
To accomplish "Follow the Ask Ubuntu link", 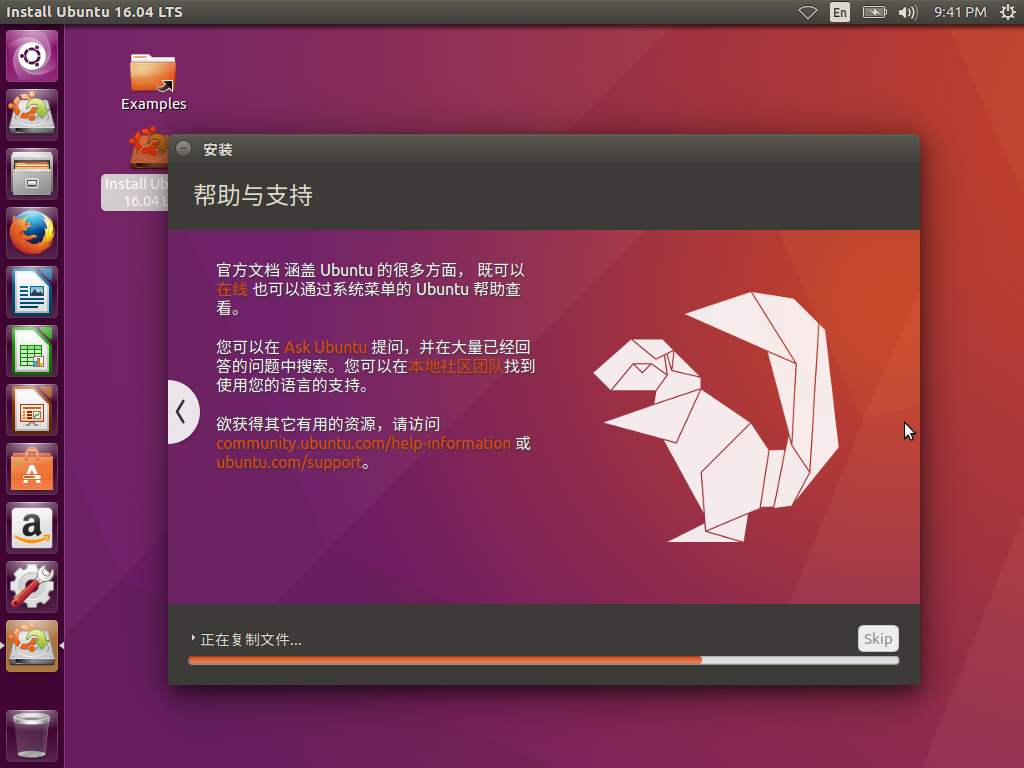I will click(x=325, y=347).
